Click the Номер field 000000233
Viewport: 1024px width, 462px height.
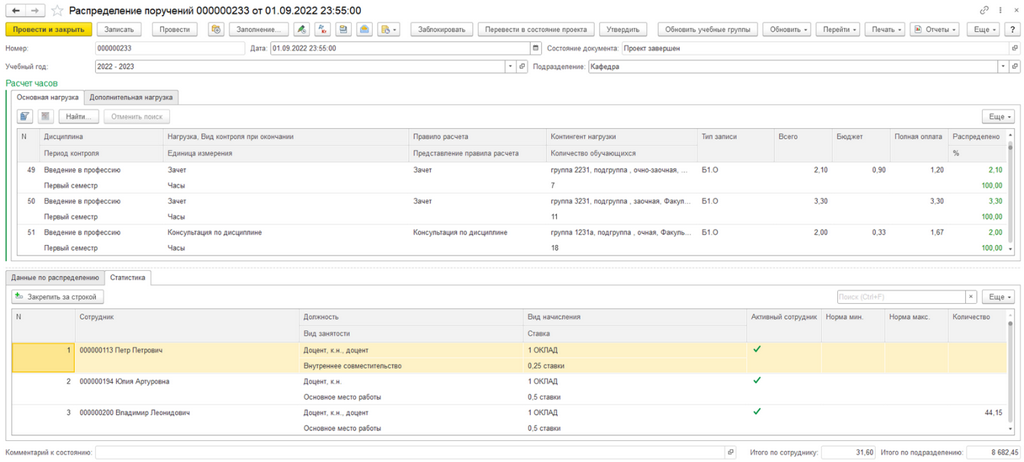170,48
